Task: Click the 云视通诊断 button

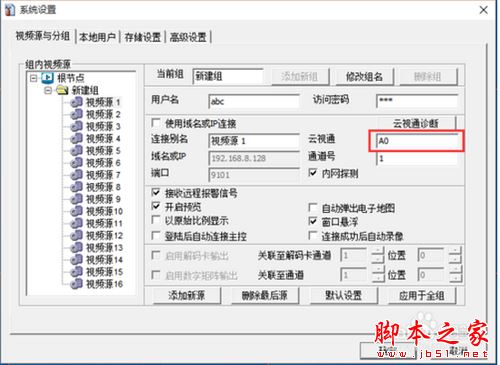Action: click(x=416, y=123)
